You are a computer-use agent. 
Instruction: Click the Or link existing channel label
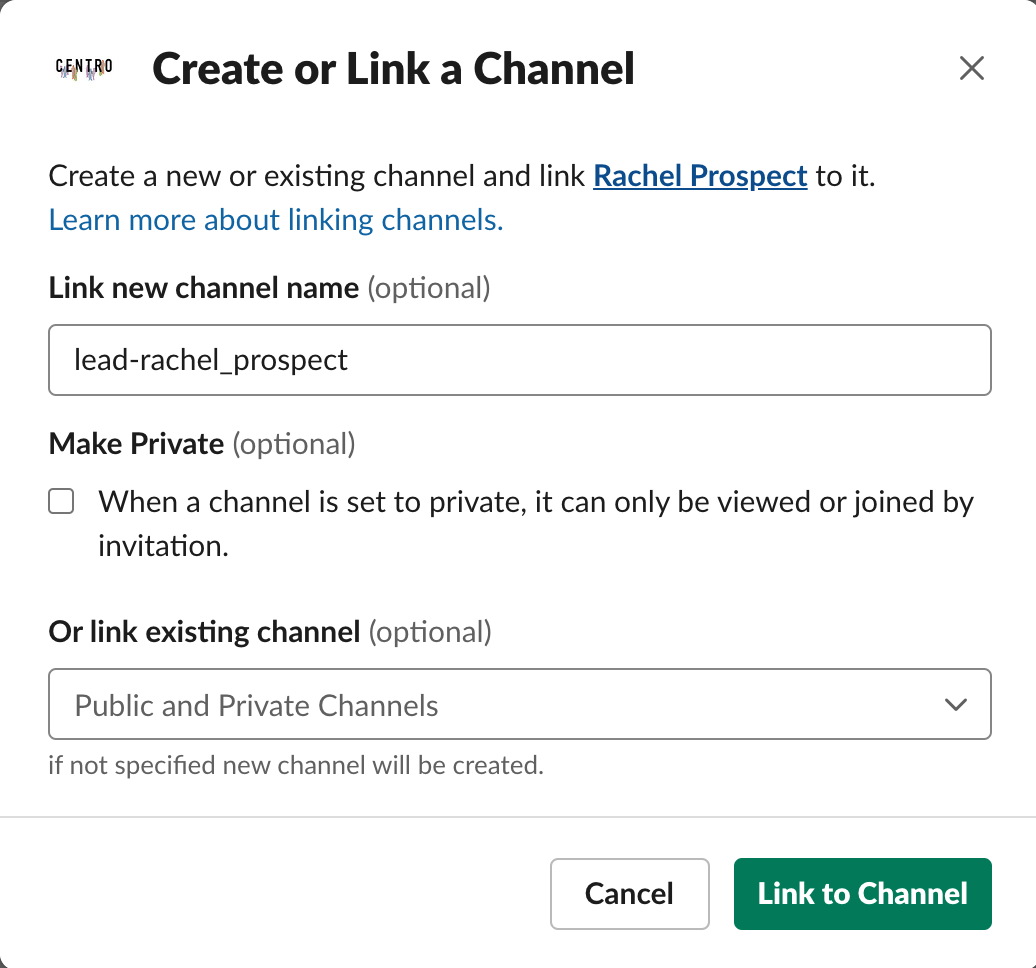[x=204, y=632]
